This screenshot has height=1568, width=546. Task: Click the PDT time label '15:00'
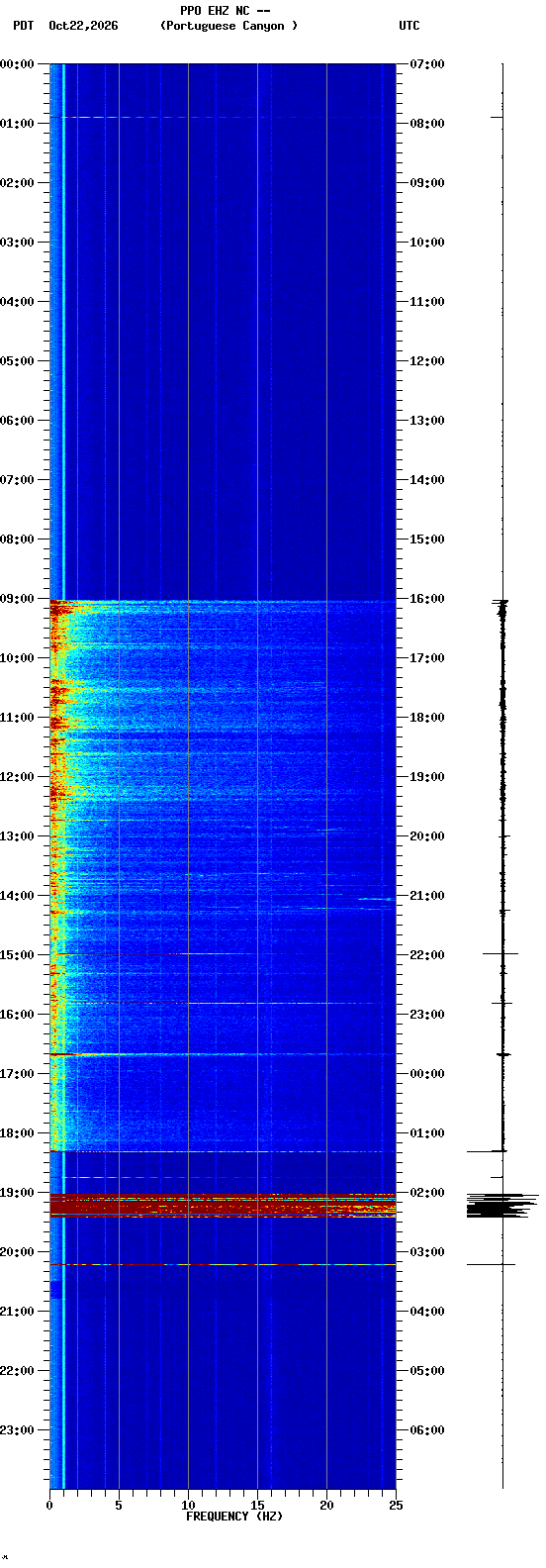click(x=17, y=955)
